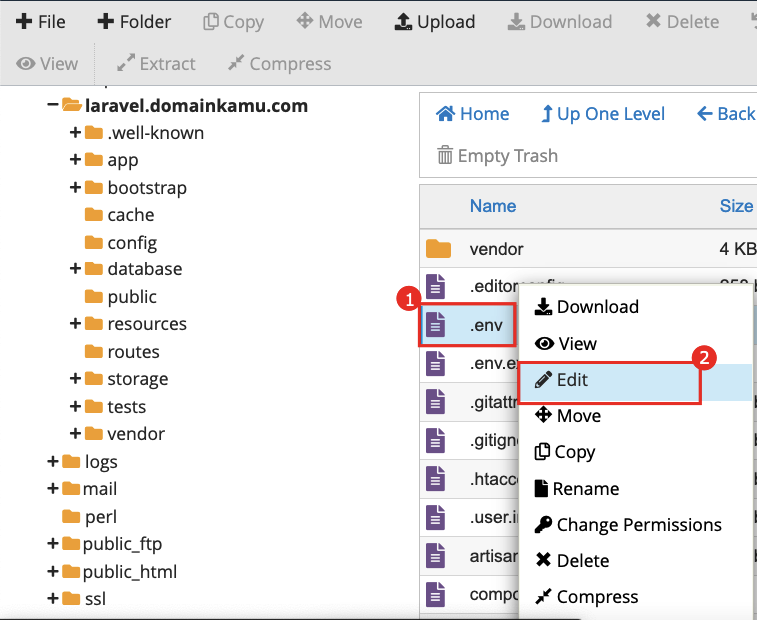Choose Download in the context menu
The image size is (757, 620).
pos(587,307)
